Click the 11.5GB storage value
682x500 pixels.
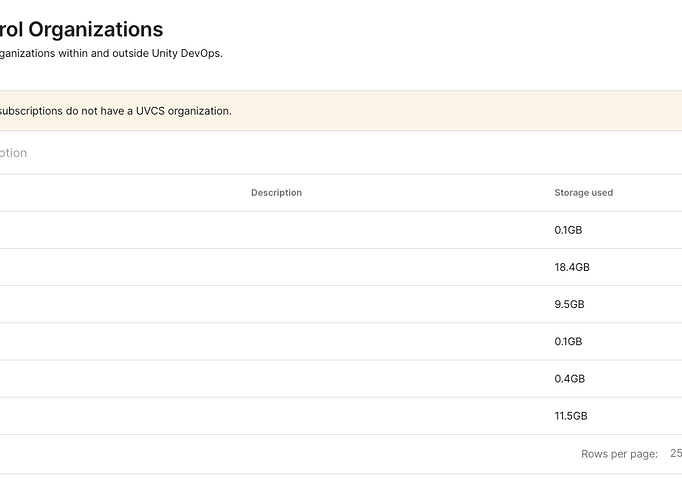(570, 416)
